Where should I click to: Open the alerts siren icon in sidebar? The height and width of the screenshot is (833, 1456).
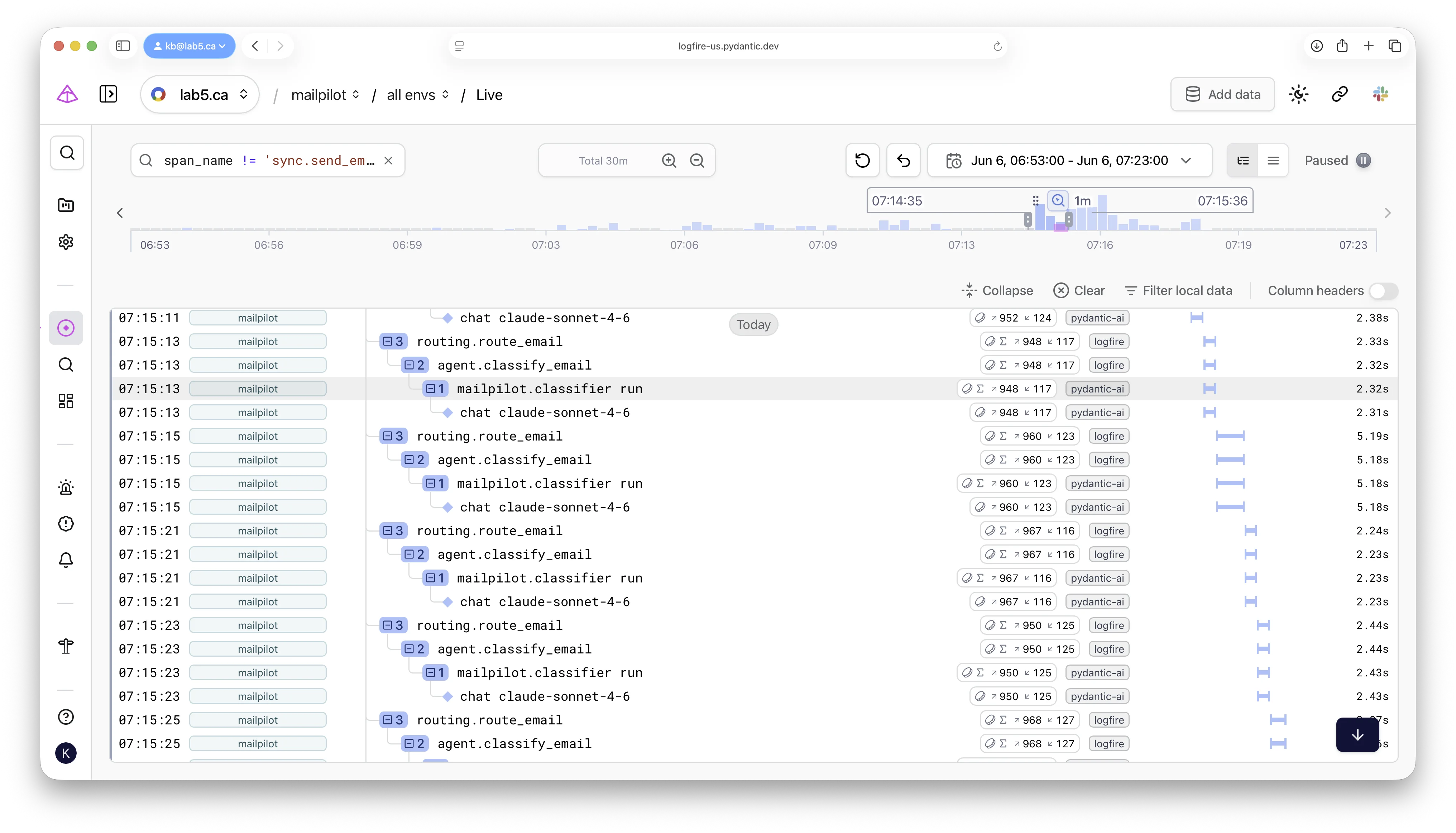click(x=66, y=487)
